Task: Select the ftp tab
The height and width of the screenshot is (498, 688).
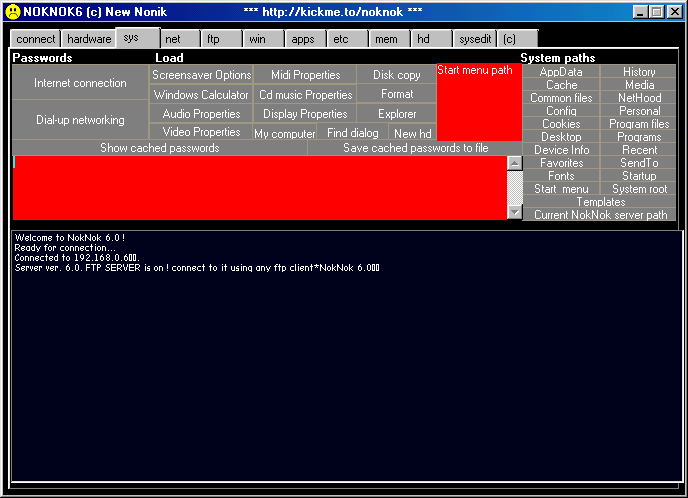Action: tap(213, 39)
